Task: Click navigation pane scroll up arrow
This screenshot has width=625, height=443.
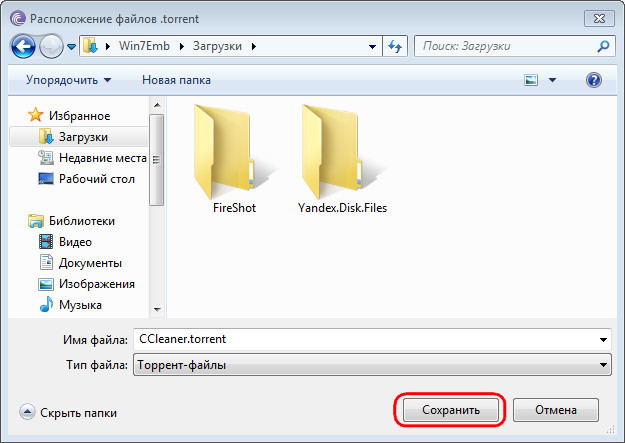Action: click(x=157, y=105)
